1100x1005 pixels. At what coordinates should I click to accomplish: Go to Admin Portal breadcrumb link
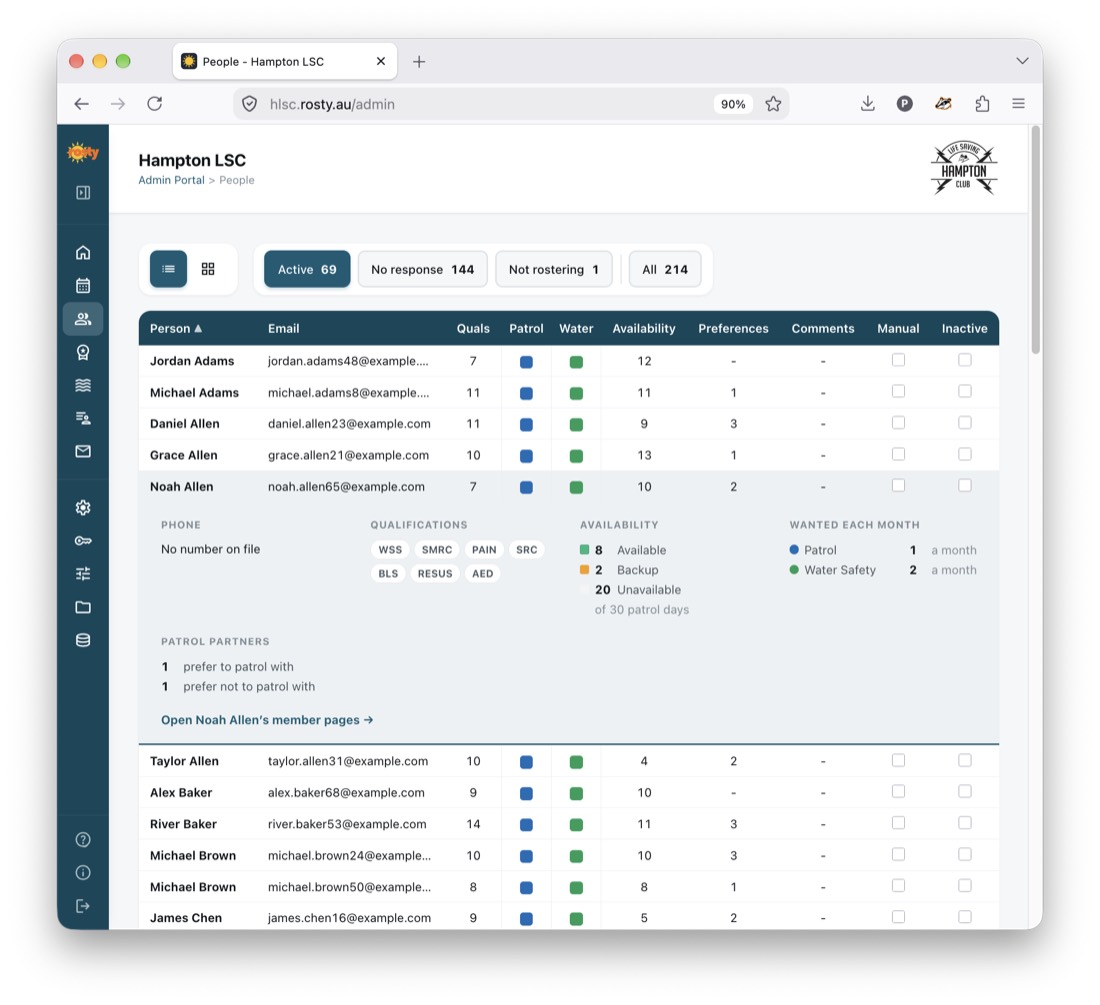[171, 180]
